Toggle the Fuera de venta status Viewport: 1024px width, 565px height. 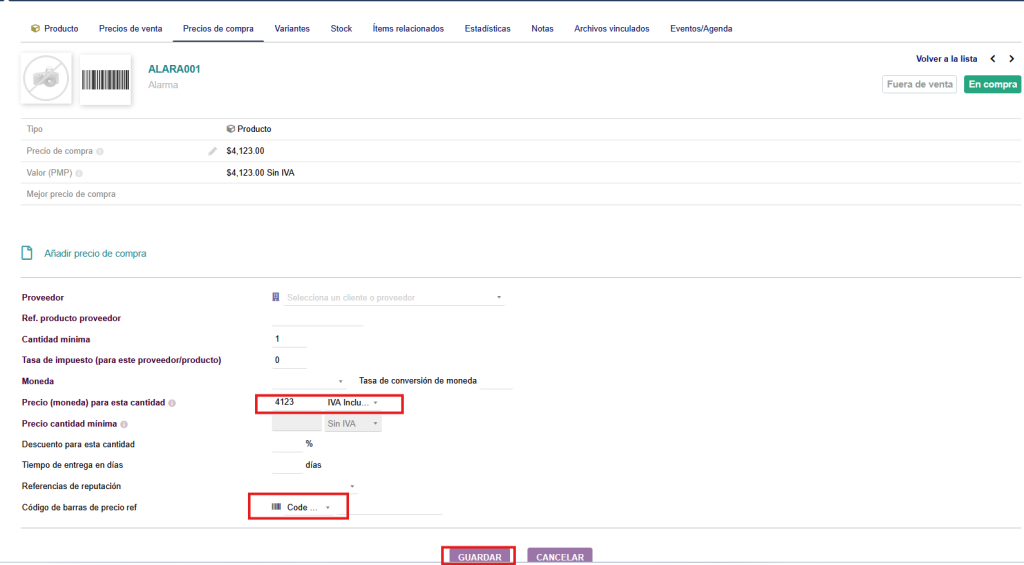coord(919,85)
